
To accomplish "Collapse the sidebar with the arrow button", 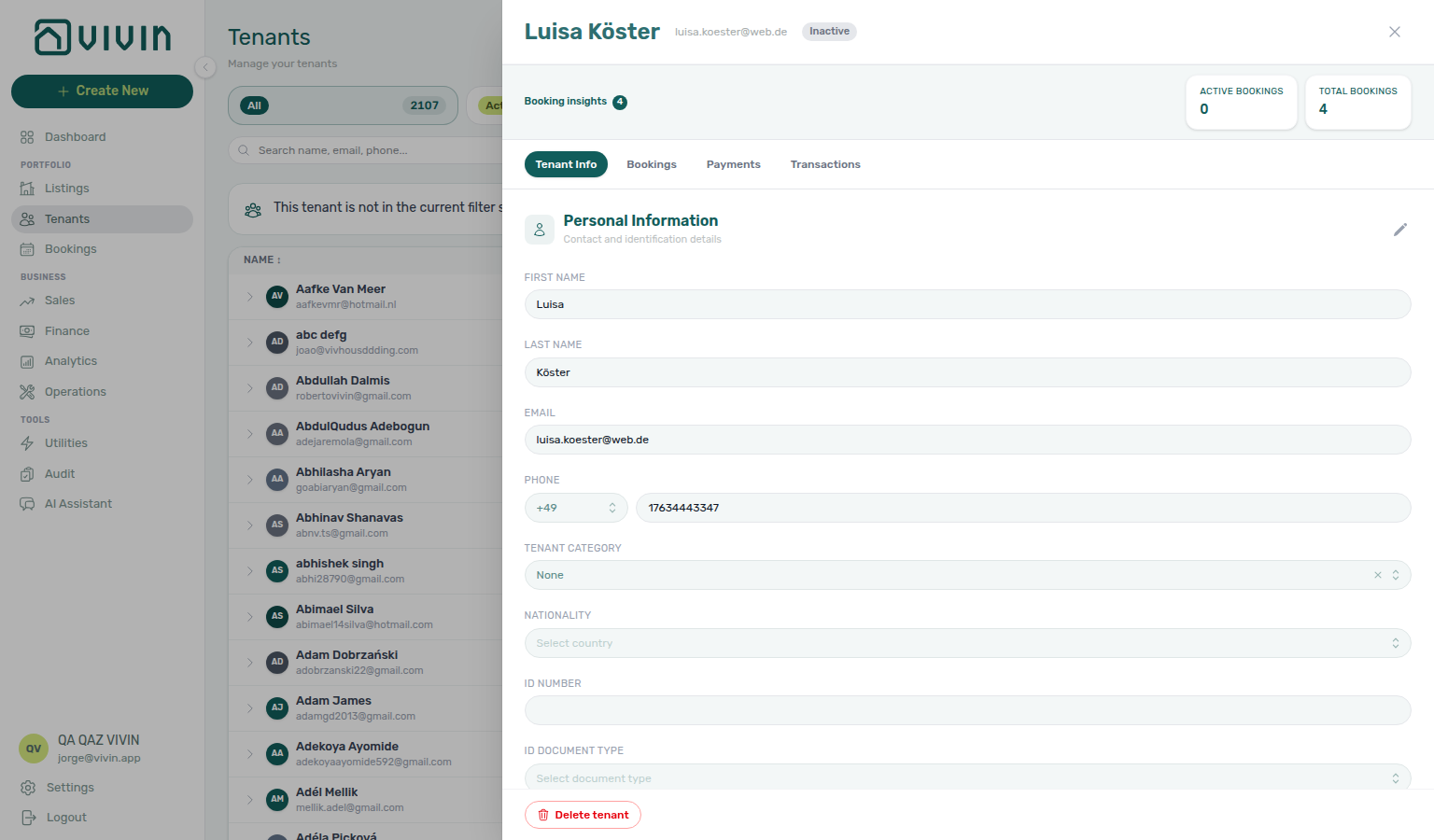I will pyautogui.click(x=205, y=67).
